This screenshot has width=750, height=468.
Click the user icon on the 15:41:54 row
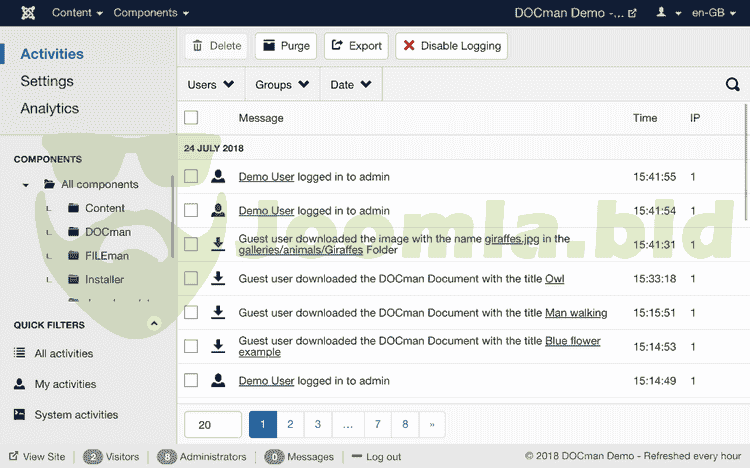(218, 211)
